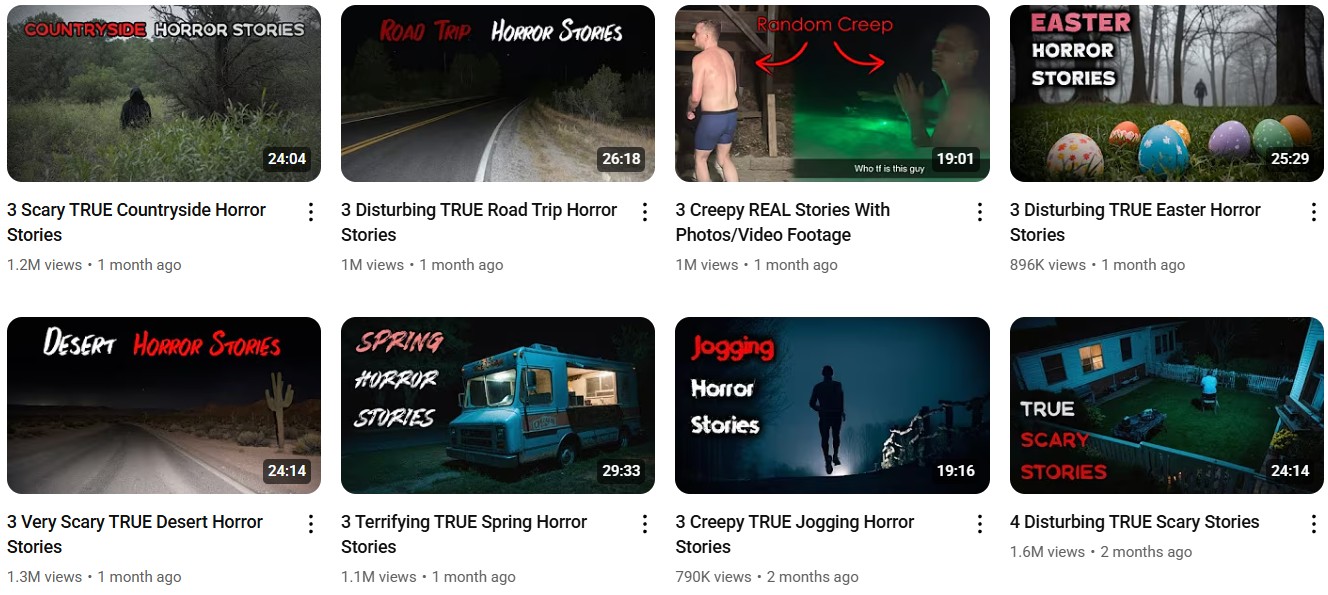Image resolution: width=1328 pixels, height=595 pixels.
Task: Click title '3 Terrifying TRUE Spring Horror Stories'
Action: 464,534
